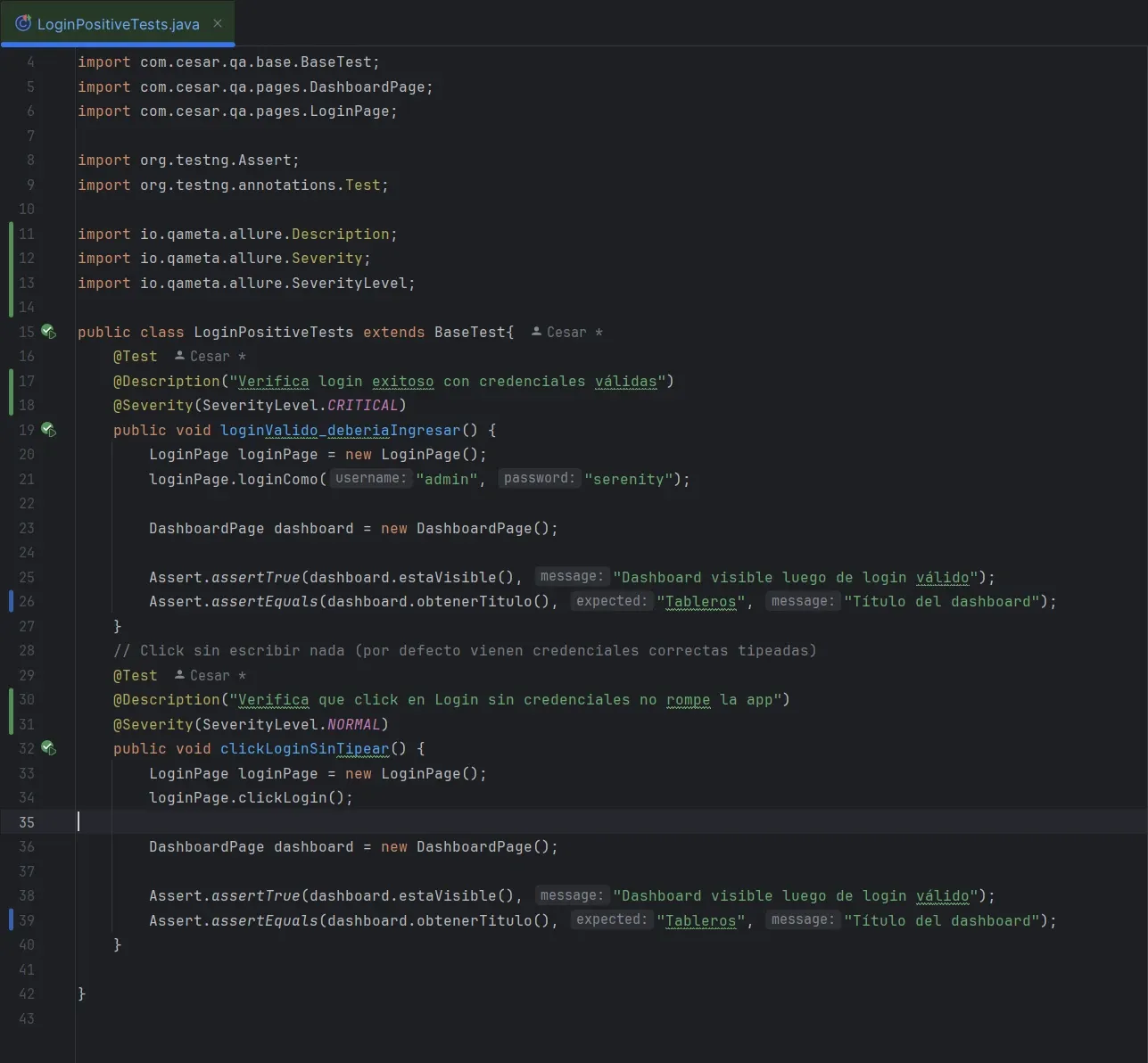The width and height of the screenshot is (1148, 1063).
Task: Run loginValido_deberiaIngresar using its gutter run icon
Action: (48, 430)
